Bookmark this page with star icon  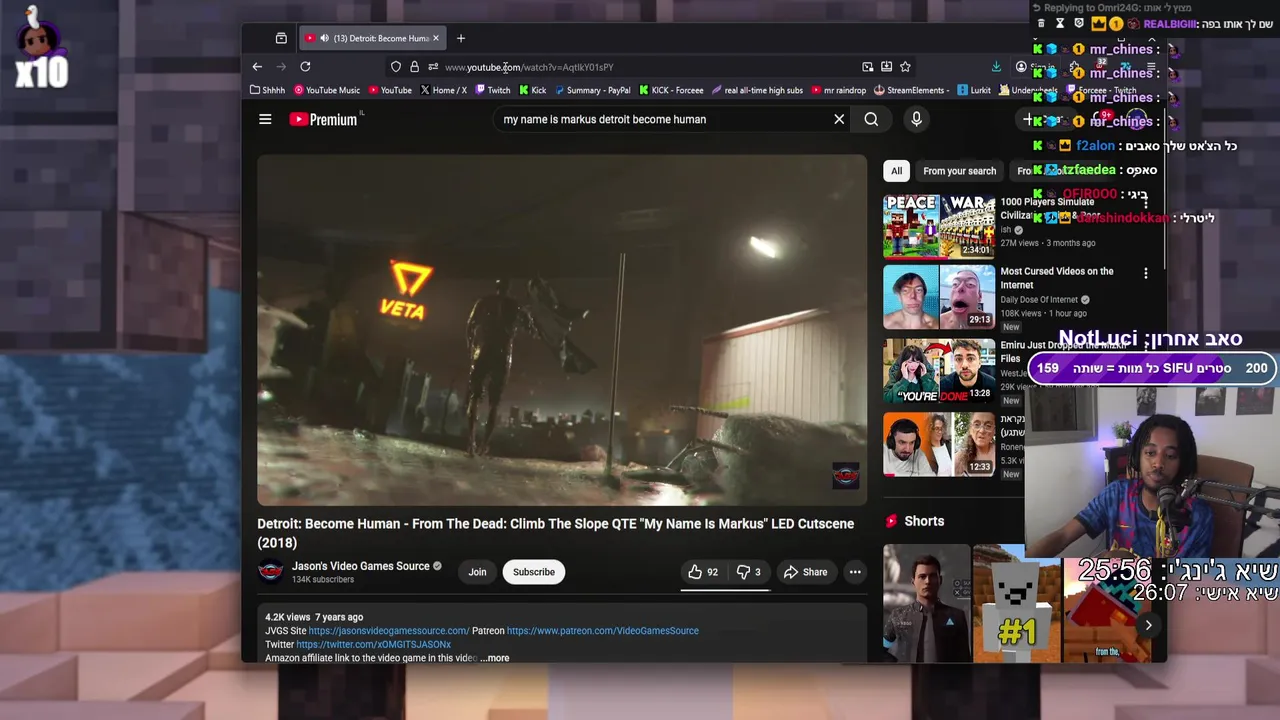[905, 67]
